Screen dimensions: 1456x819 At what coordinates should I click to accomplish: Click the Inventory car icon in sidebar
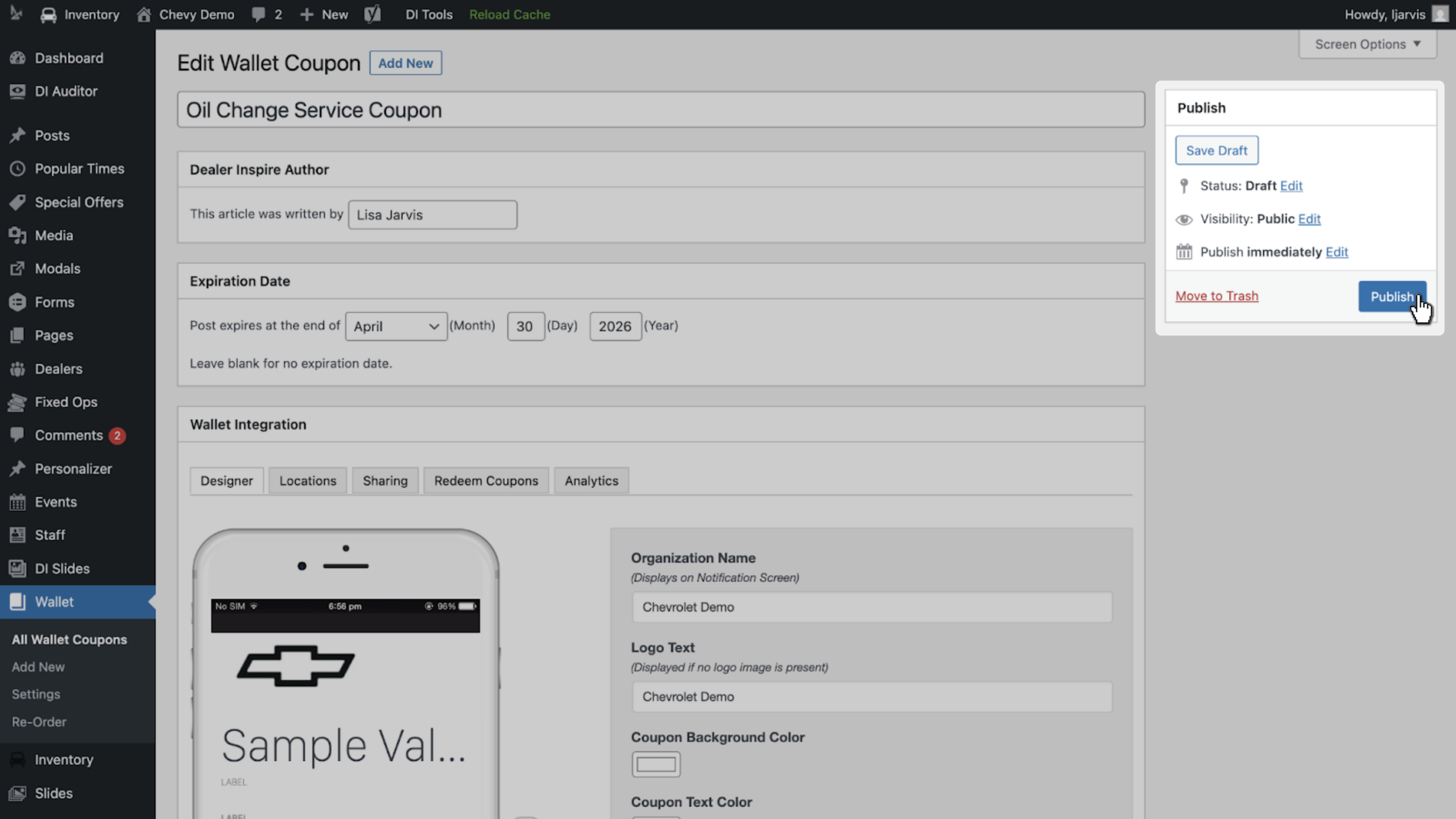click(x=18, y=759)
